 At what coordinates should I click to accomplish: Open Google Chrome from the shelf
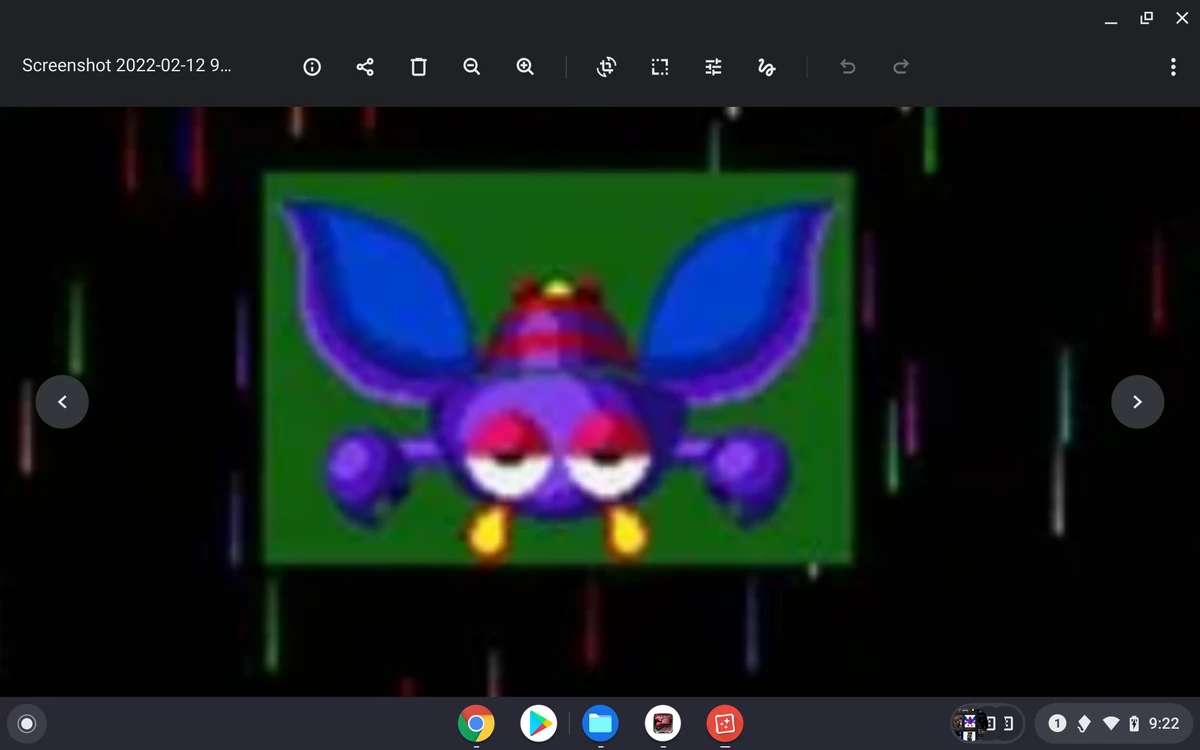click(x=476, y=723)
